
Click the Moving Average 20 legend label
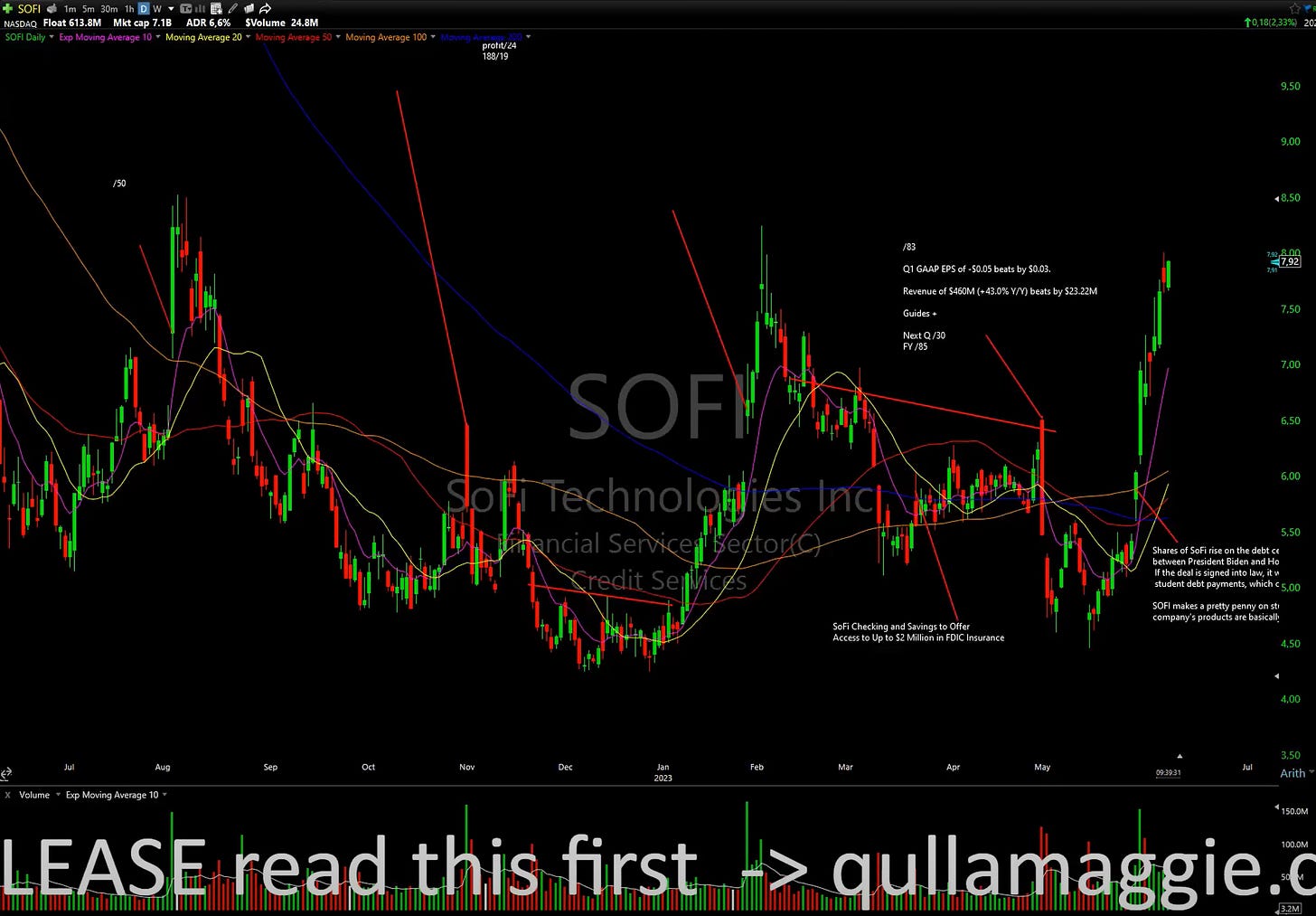pos(203,37)
